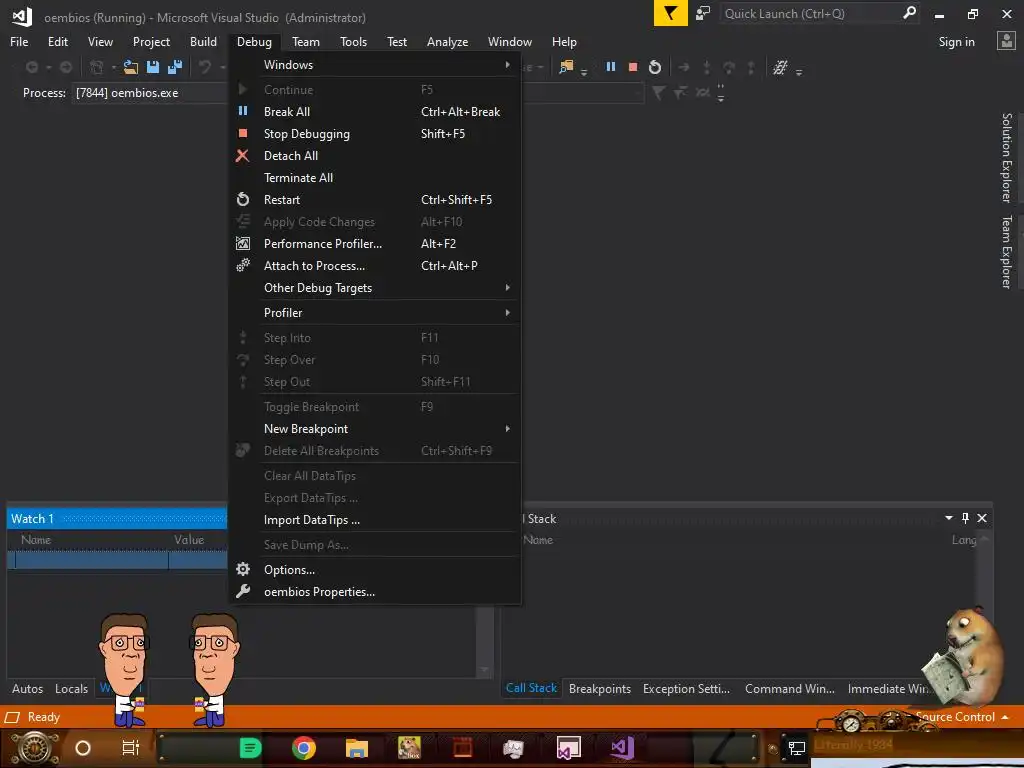Open Call Stack window position dropdown arrow
The image size is (1024, 768).
[x=949, y=518]
